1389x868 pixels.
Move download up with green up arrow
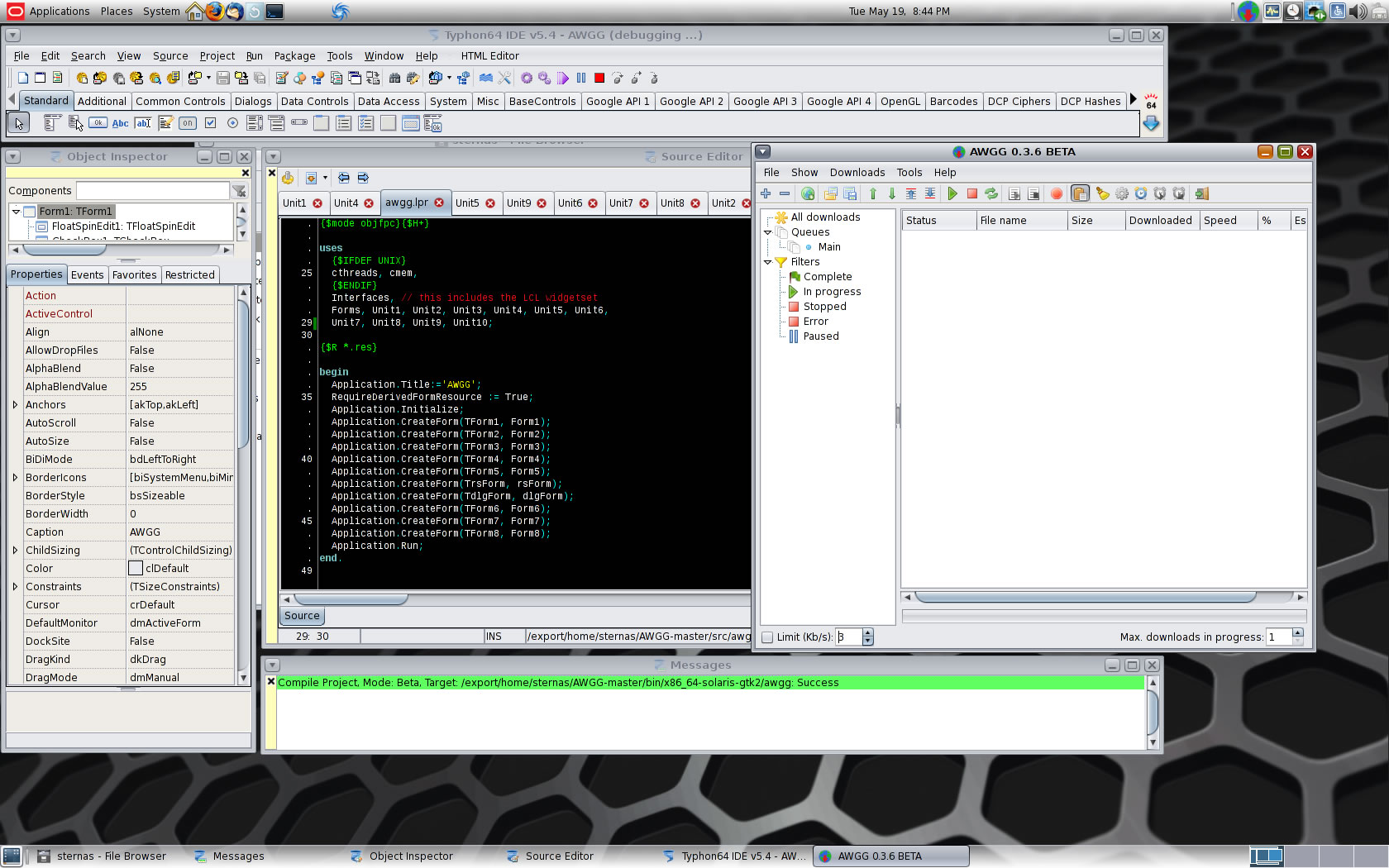(873, 193)
